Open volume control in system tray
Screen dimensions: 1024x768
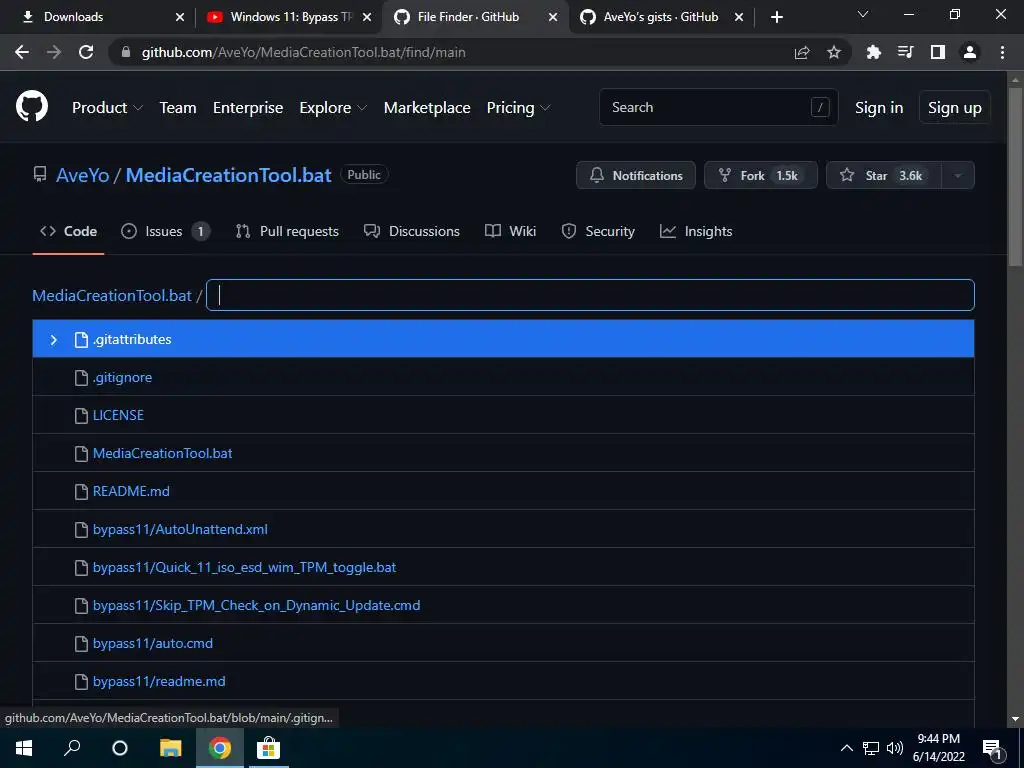[x=895, y=748]
